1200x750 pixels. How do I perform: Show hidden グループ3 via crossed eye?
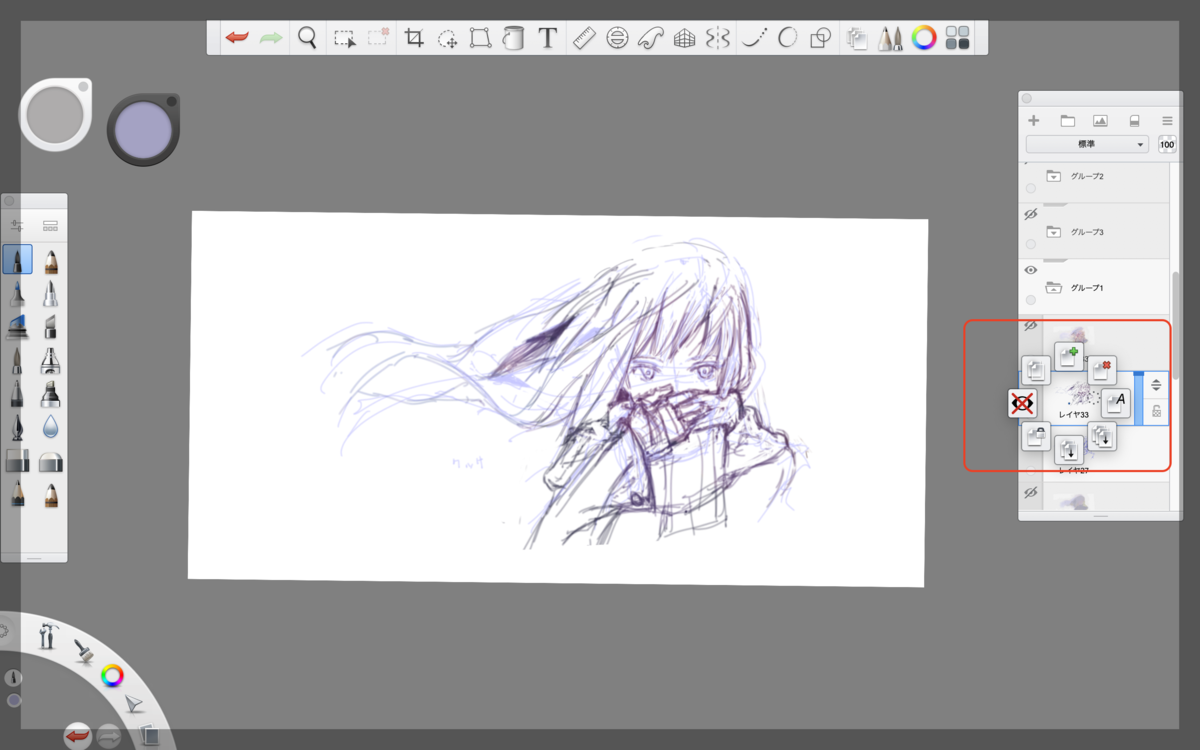pos(1031,215)
